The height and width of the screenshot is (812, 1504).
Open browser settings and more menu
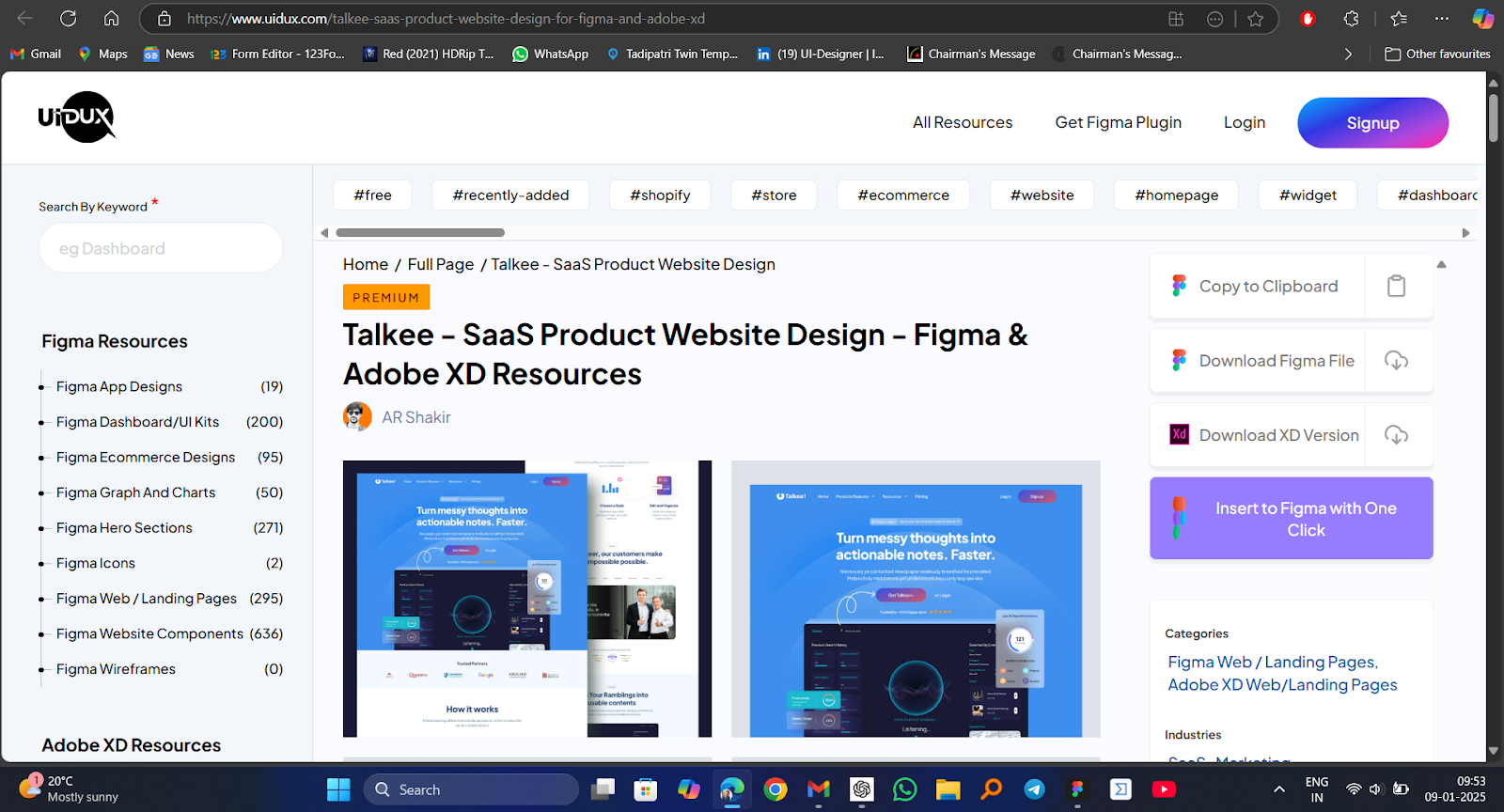(x=1442, y=19)
